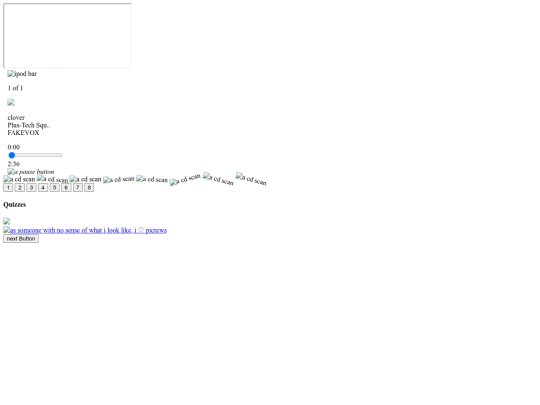Screen dimensions: 540x405
Task: Click the empty framed box at top
Action: point(68,35)
